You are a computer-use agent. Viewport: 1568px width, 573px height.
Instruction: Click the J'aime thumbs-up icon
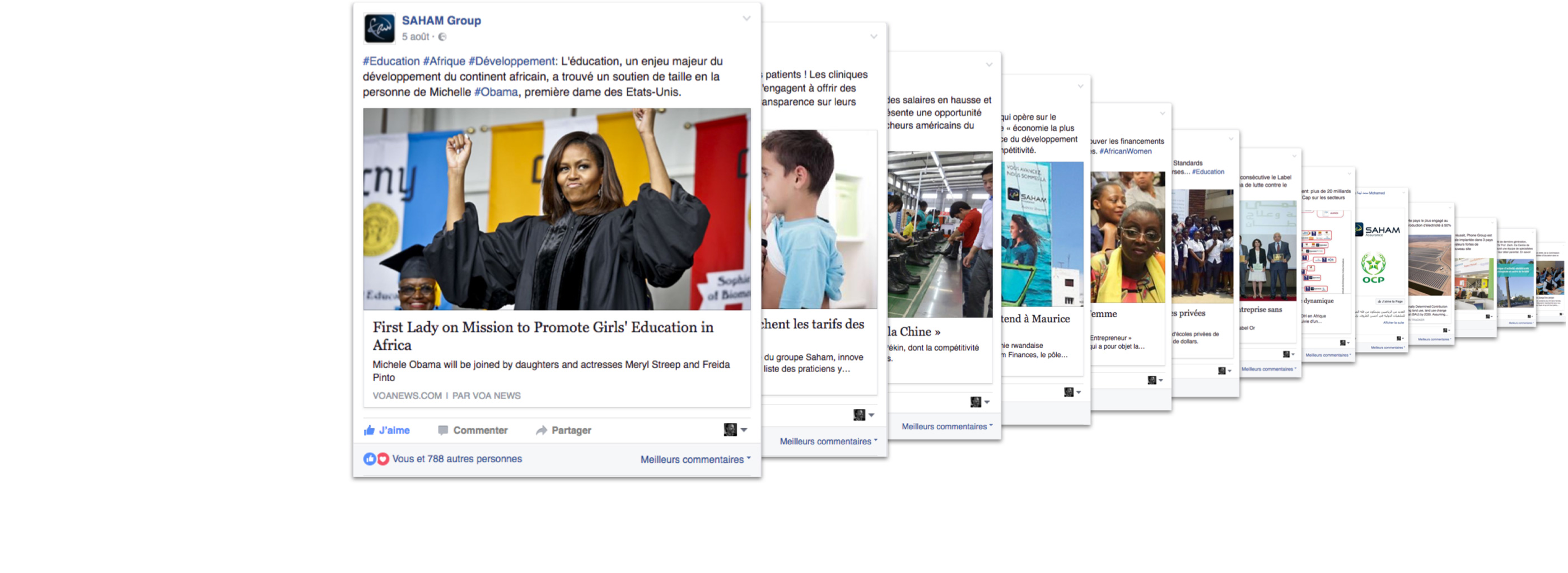369,430
